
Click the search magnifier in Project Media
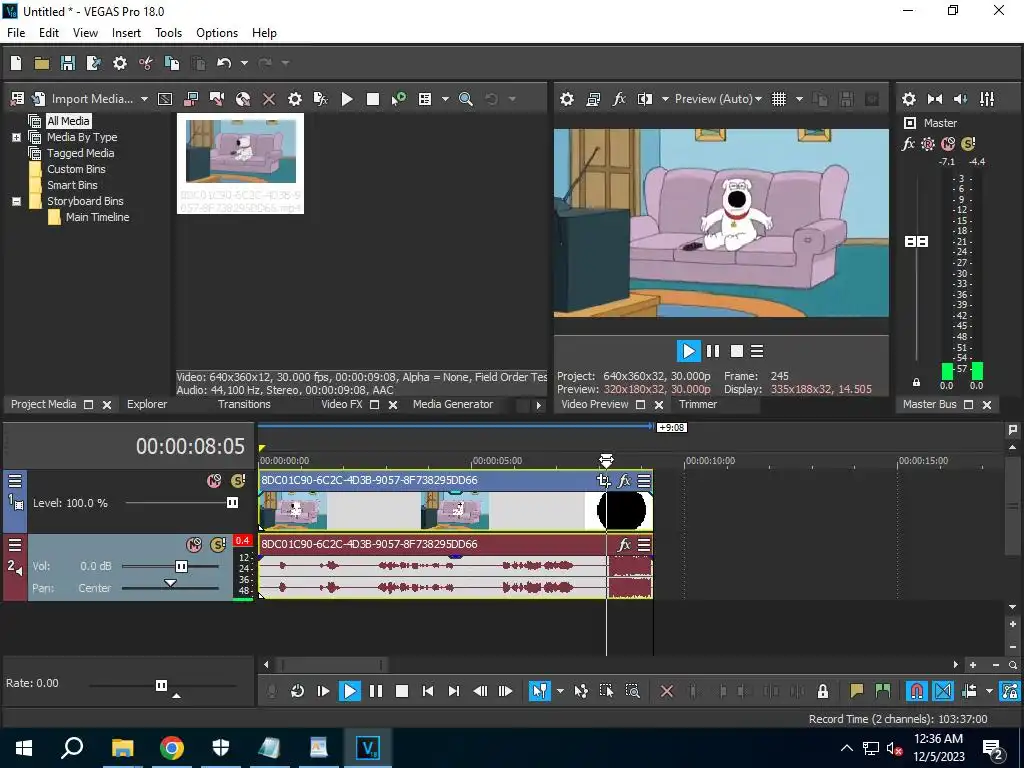pyautogui.click(x=466, y=99)
